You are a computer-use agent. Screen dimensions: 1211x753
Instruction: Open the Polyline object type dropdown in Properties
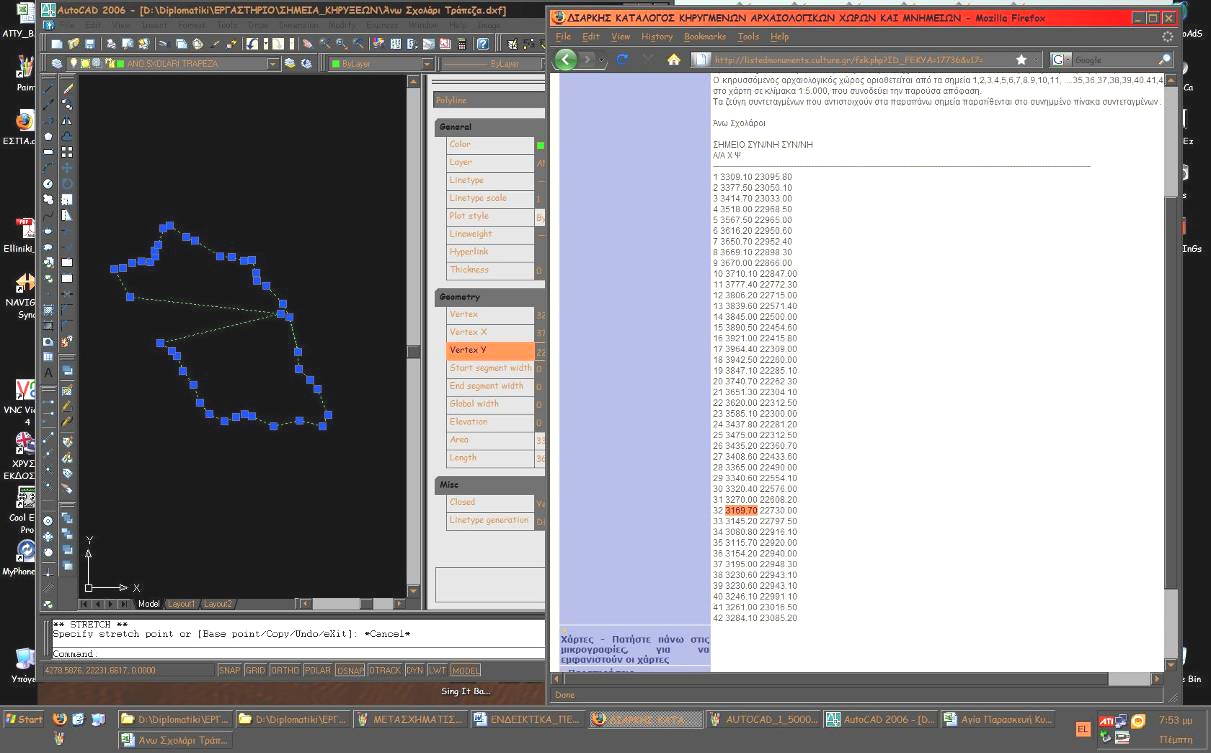click(488, 100)
